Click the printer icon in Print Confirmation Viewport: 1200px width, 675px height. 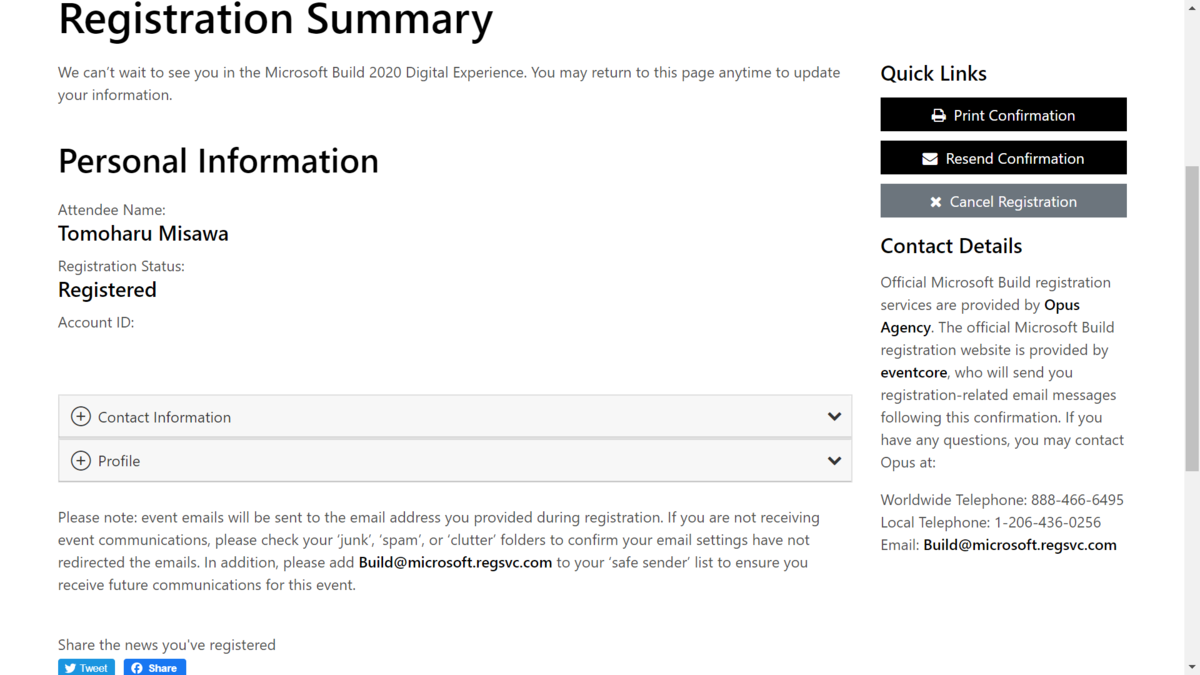tap(938, 115)
